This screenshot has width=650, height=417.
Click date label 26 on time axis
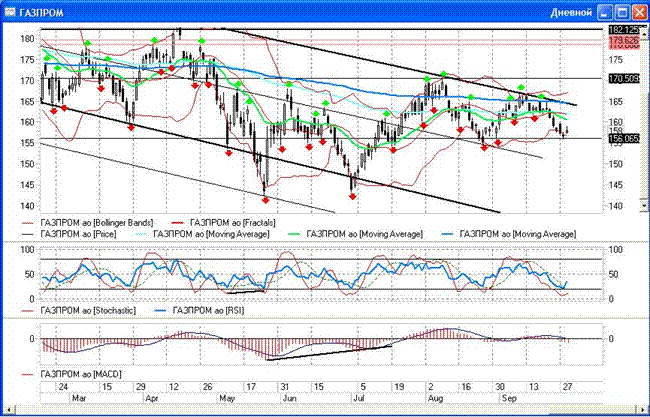(208, 387)
